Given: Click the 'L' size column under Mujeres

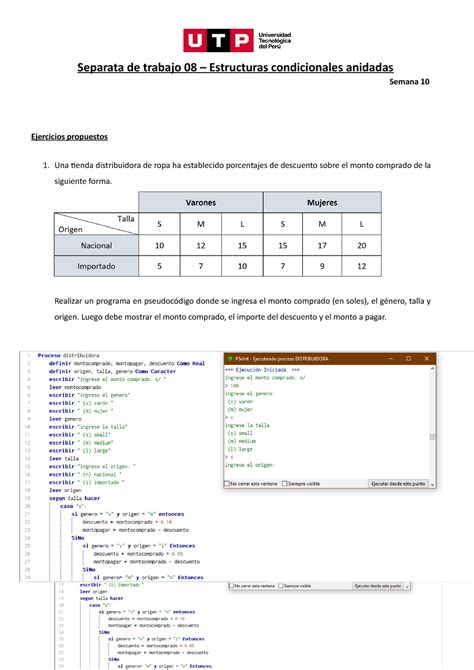Looking at the screenshot, I should pos(362,224).
